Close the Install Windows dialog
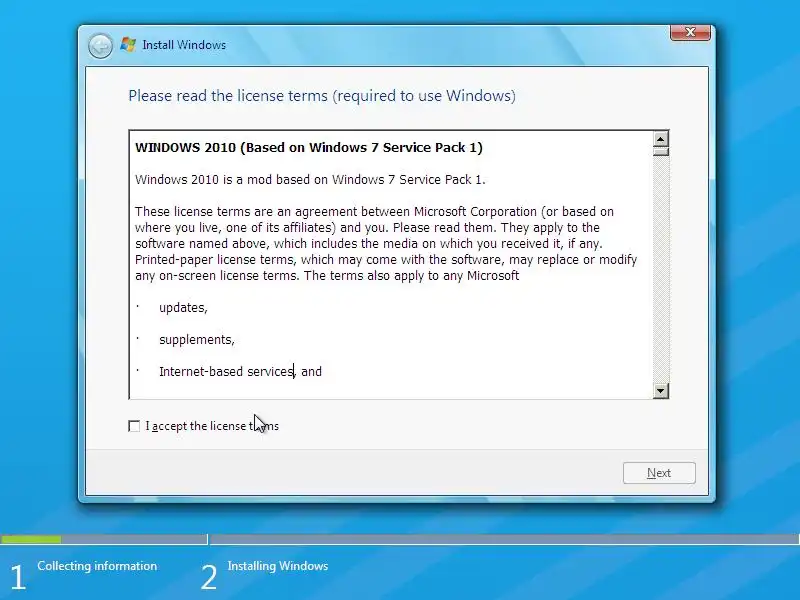Image resolution: width=800 pixels, height=600 pixels. click(690, 32)
